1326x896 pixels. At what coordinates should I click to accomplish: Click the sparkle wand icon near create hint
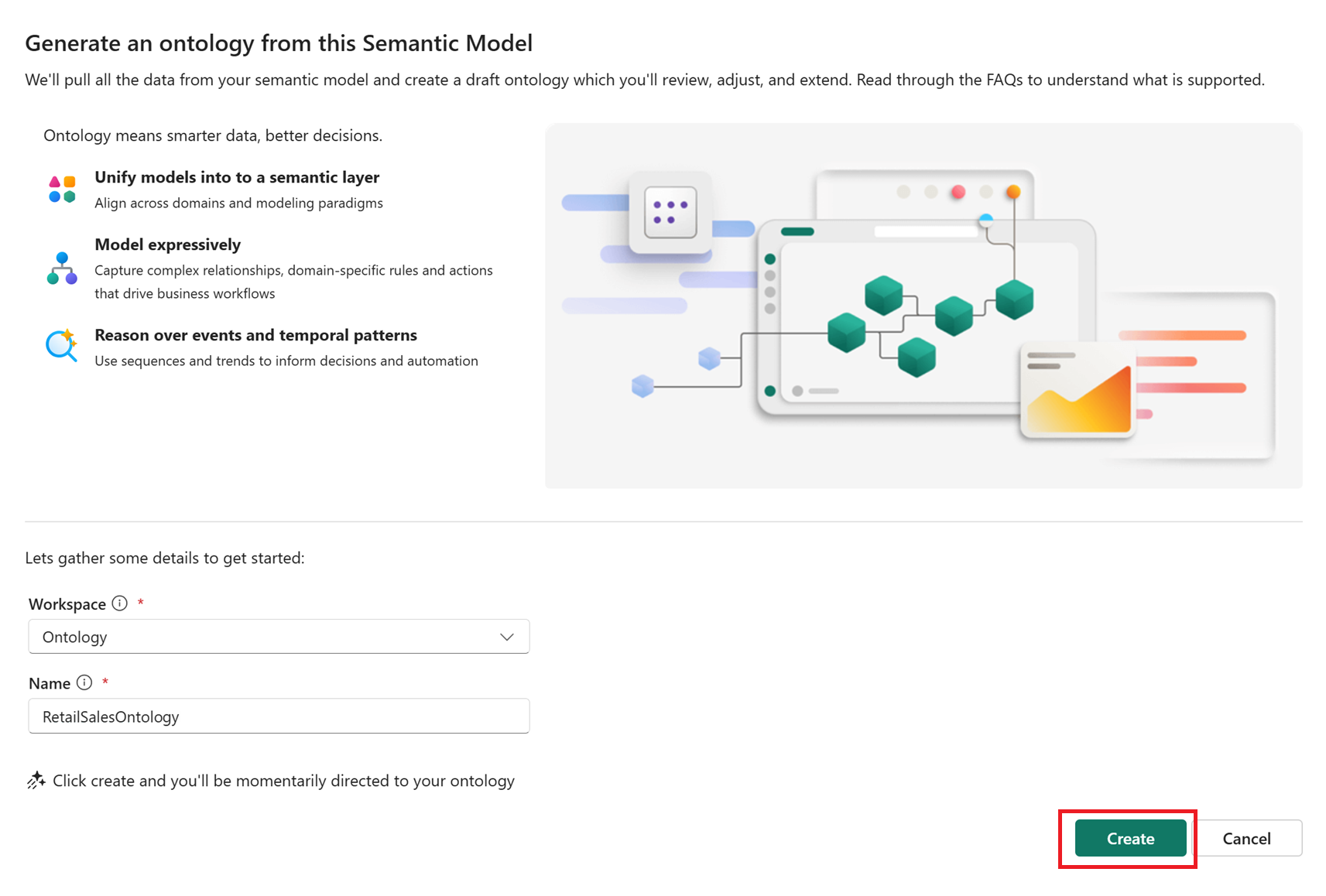tap(36, 780)
